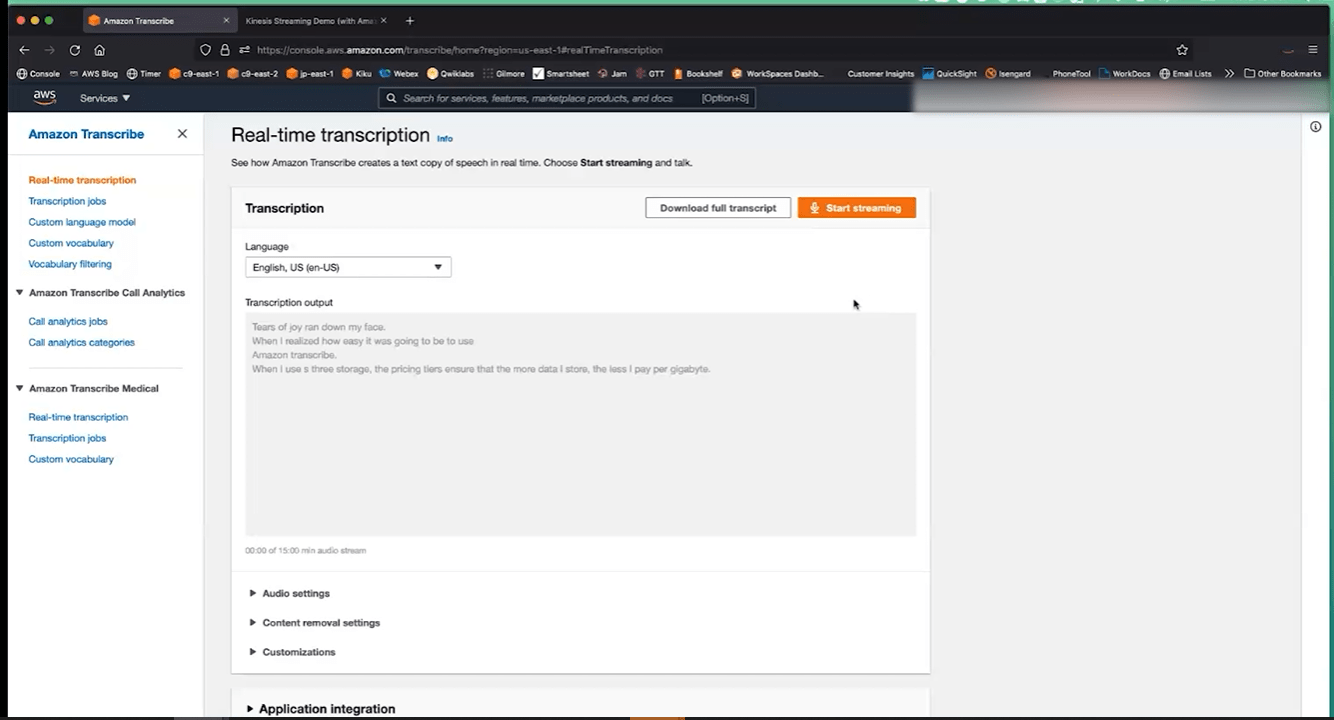Click the browser home icon
This screenshot has height=720, width=1334.
coord(98,49)
